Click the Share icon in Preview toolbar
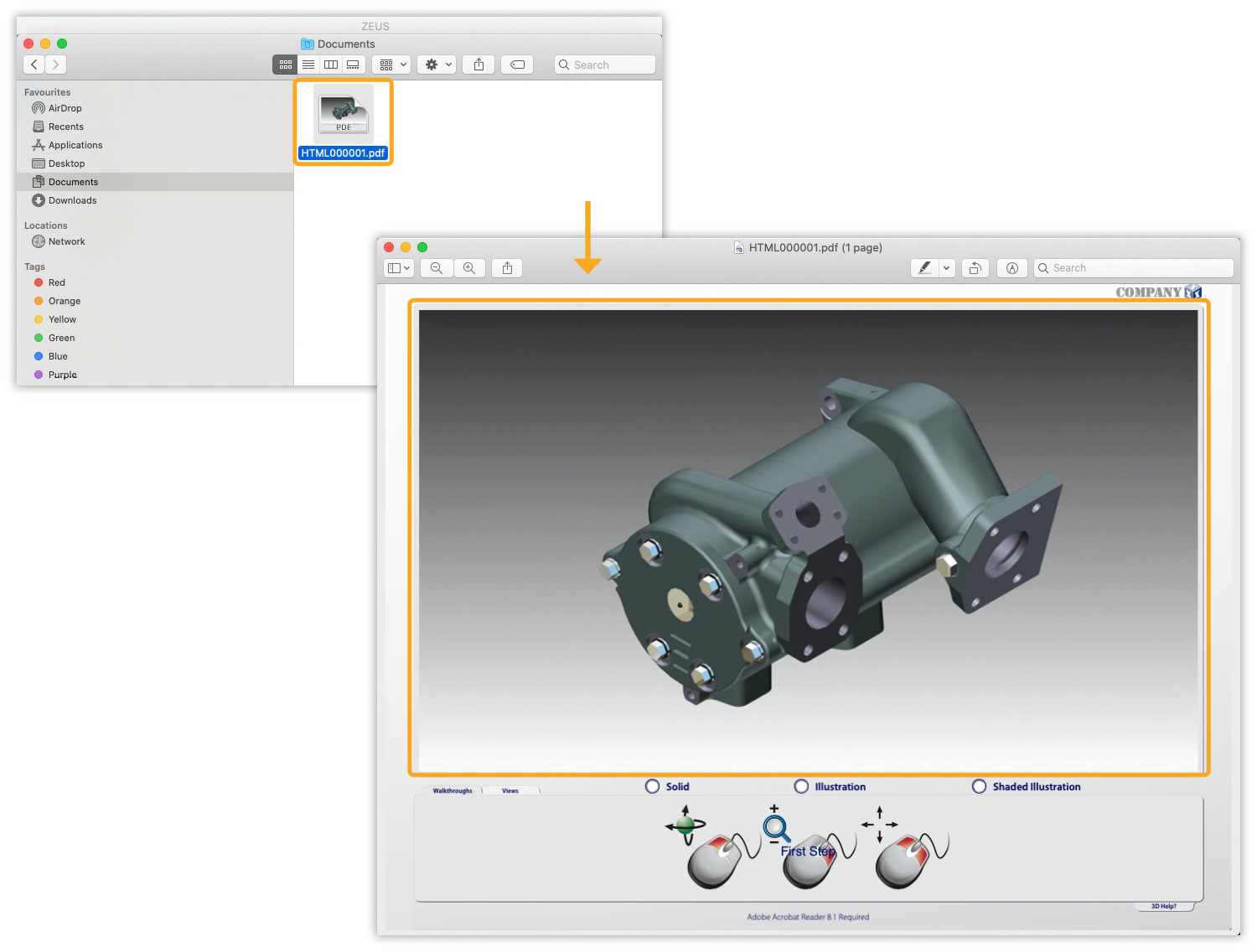This screenshot has width=1257, height=952. (507, 268)
